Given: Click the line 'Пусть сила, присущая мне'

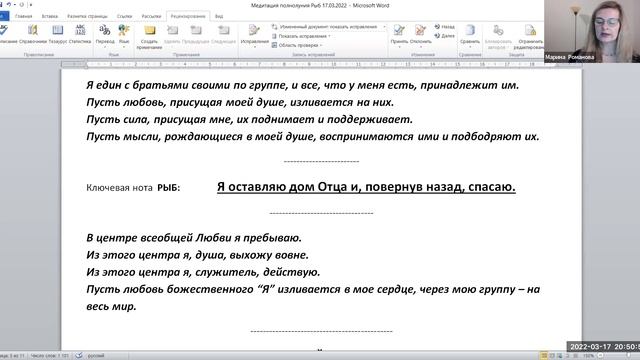Looking at the screenshot, I should [x=249, y=120].
